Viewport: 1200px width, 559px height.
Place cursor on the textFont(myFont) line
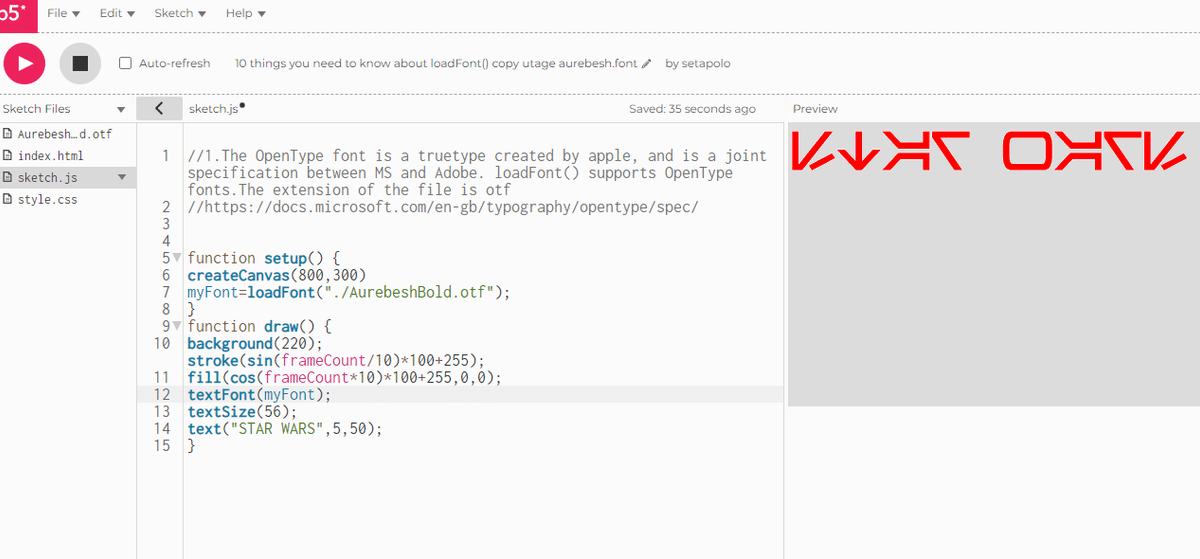tap(259, 395)
